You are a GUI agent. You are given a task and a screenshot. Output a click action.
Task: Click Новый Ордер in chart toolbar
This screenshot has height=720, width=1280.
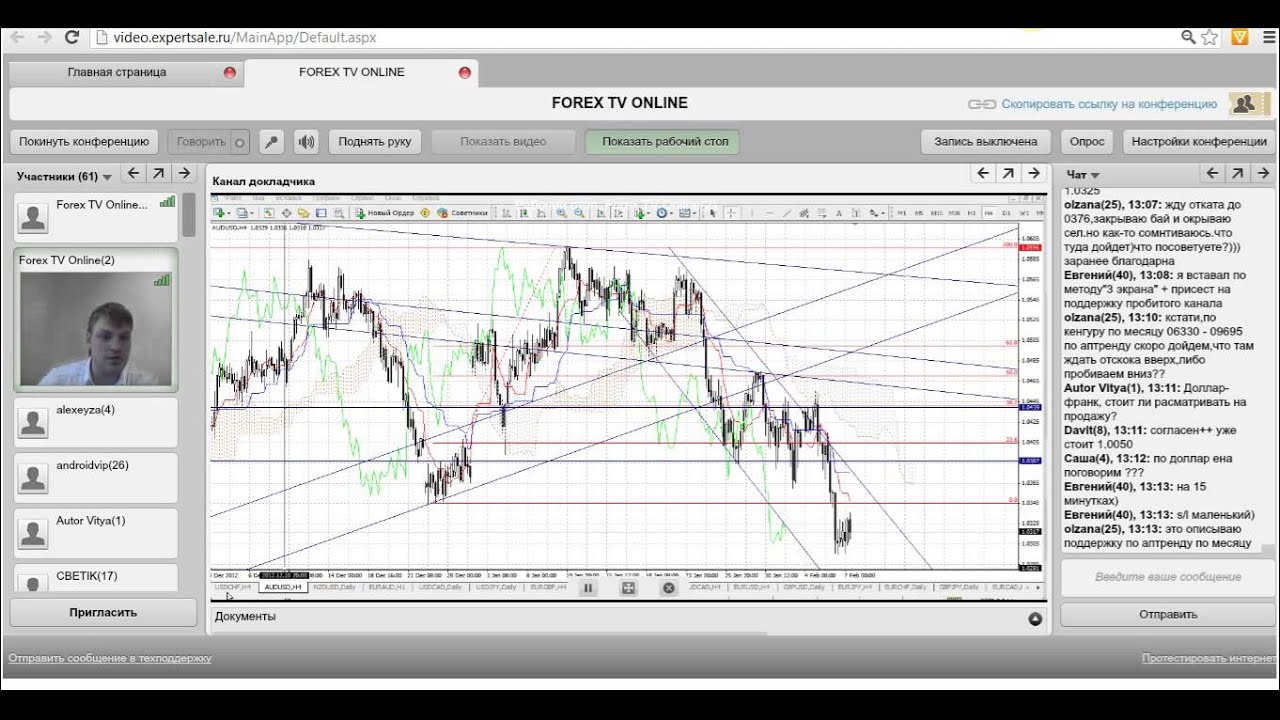(385, 213)
